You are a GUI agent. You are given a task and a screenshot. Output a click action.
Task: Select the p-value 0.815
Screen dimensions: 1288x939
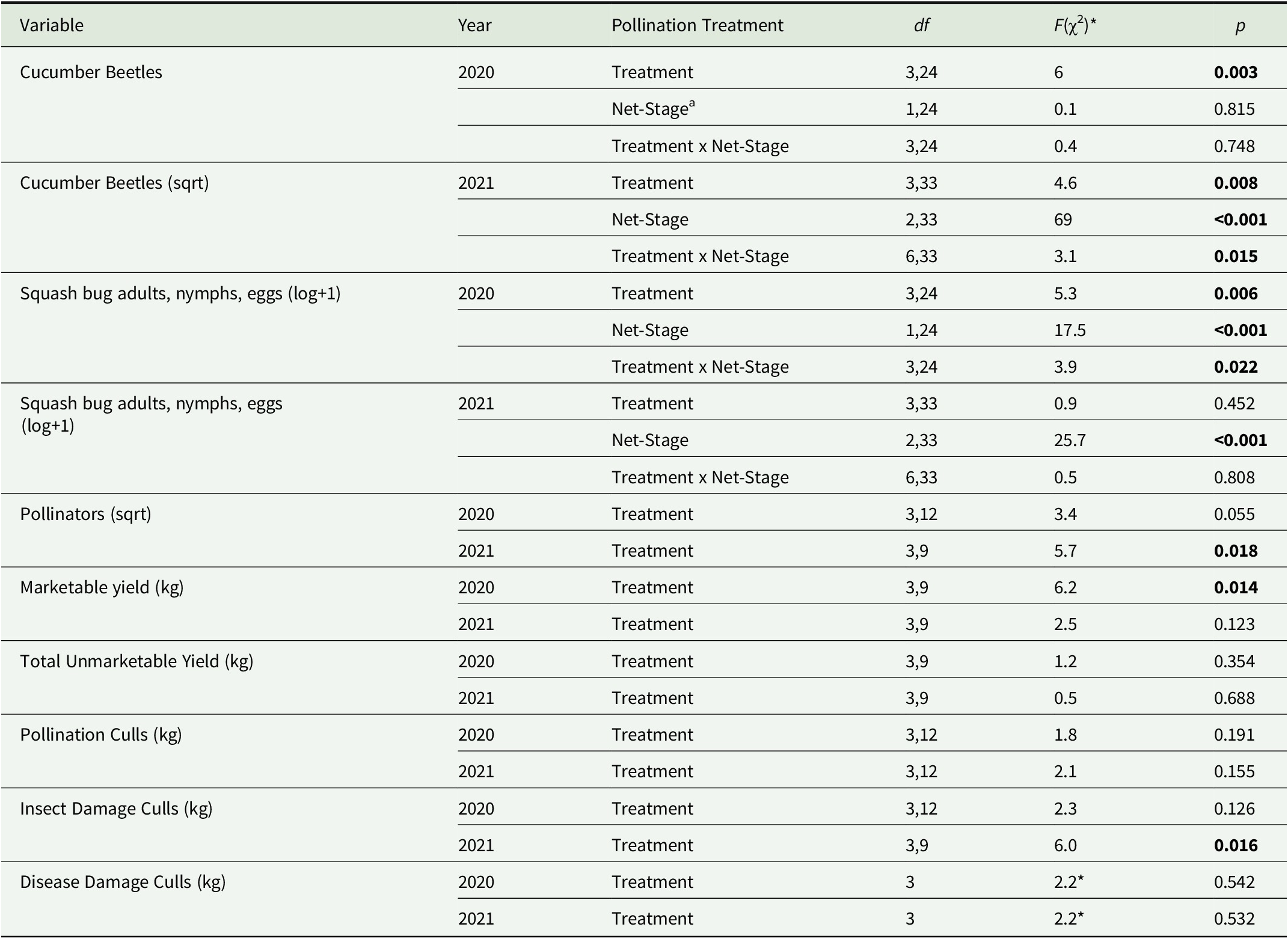1234,109
